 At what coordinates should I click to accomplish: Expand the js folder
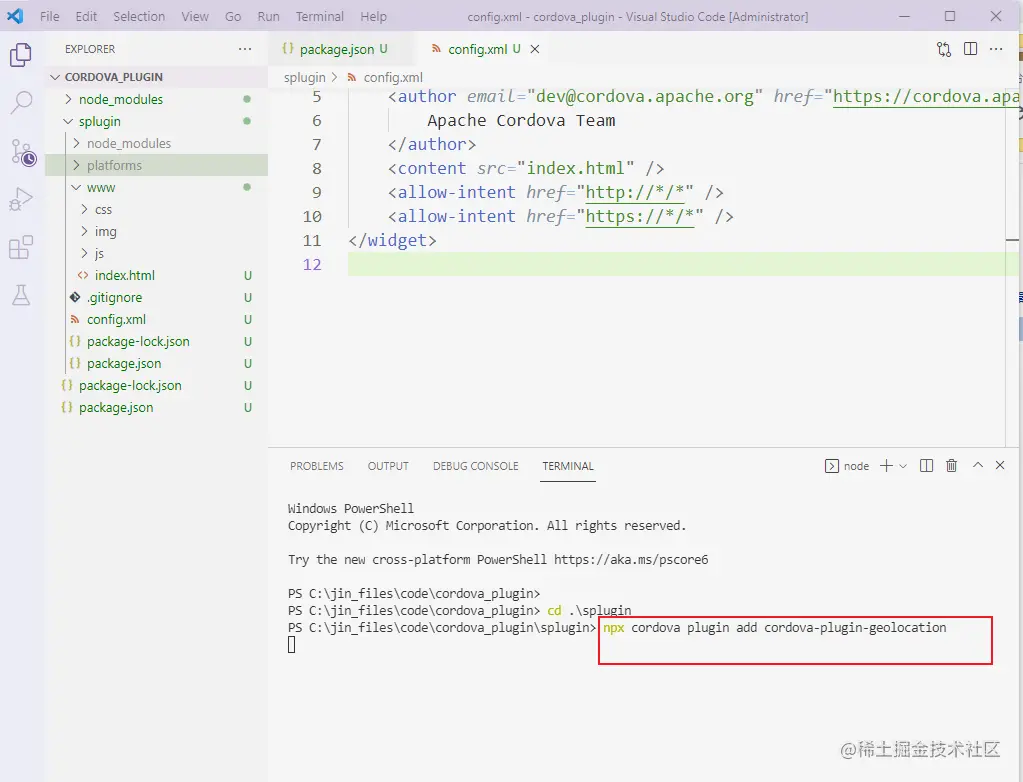pyautogui.click(x=157, y=253)
